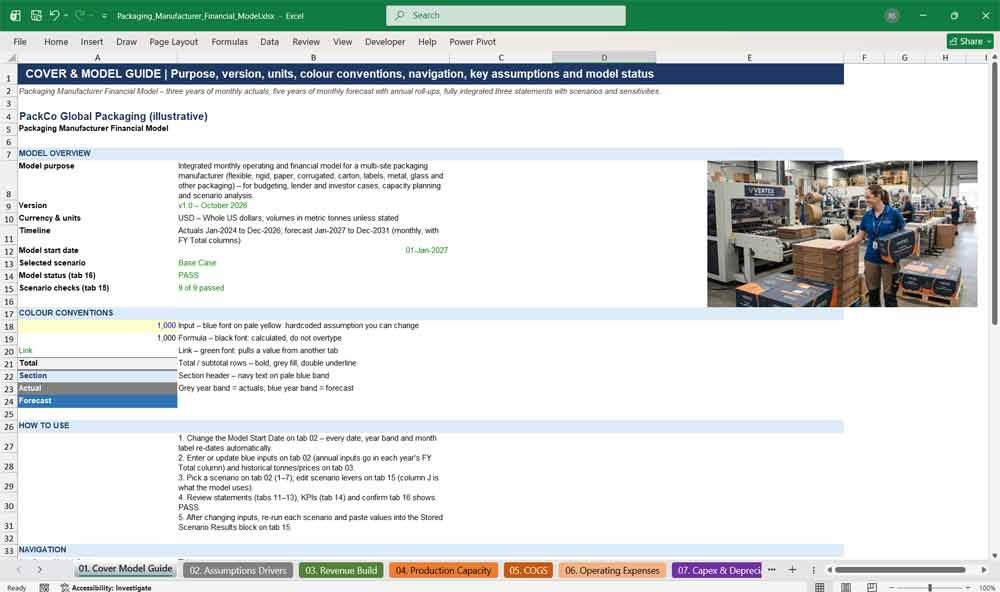Screen dimensions: 1000x592
Task: Click the packaging factory picture
Action: coord(842,233)
